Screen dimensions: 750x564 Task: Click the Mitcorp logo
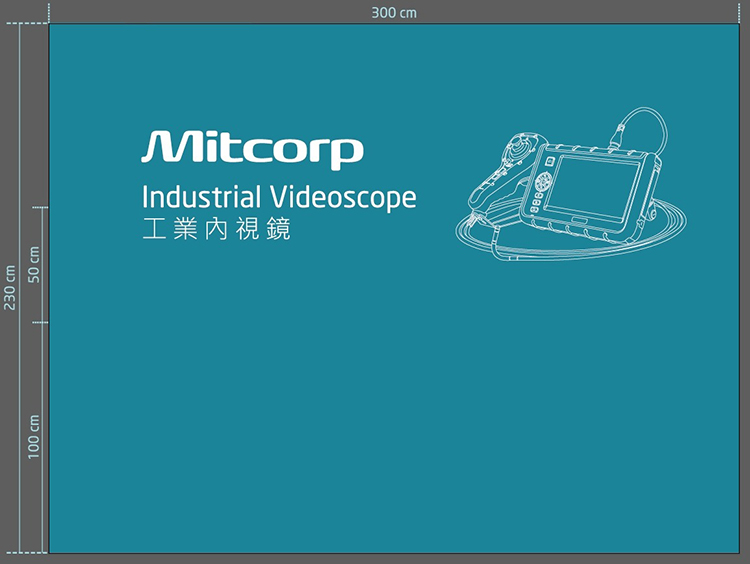tap(252, 149)
